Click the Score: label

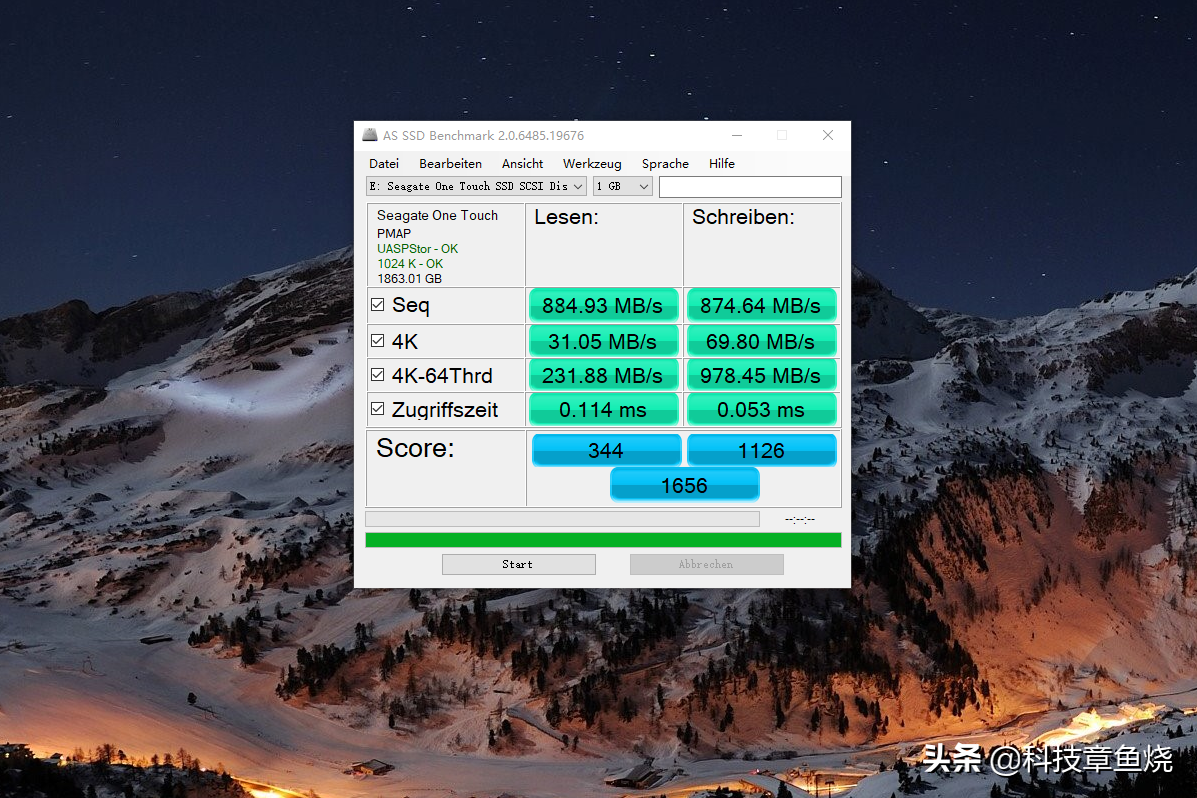click(x=415, y=448)
